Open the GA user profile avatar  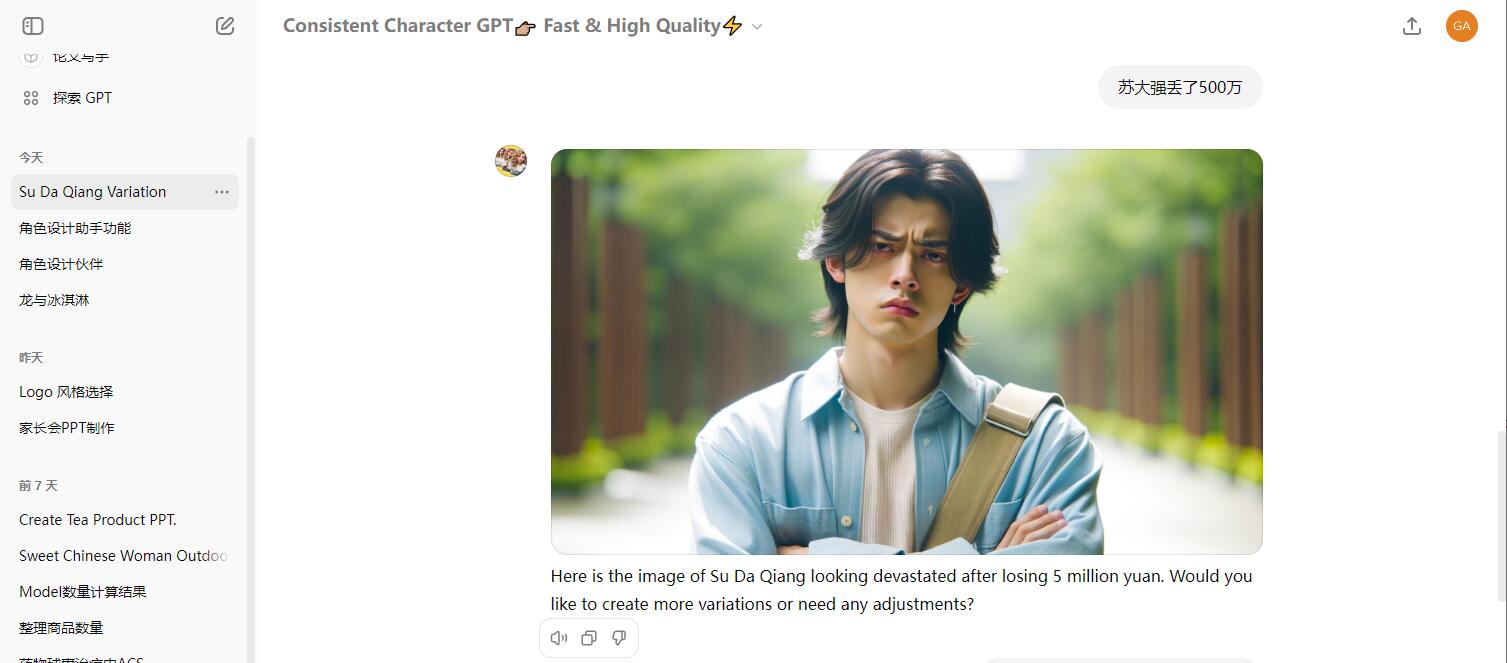click(1462, 26)
